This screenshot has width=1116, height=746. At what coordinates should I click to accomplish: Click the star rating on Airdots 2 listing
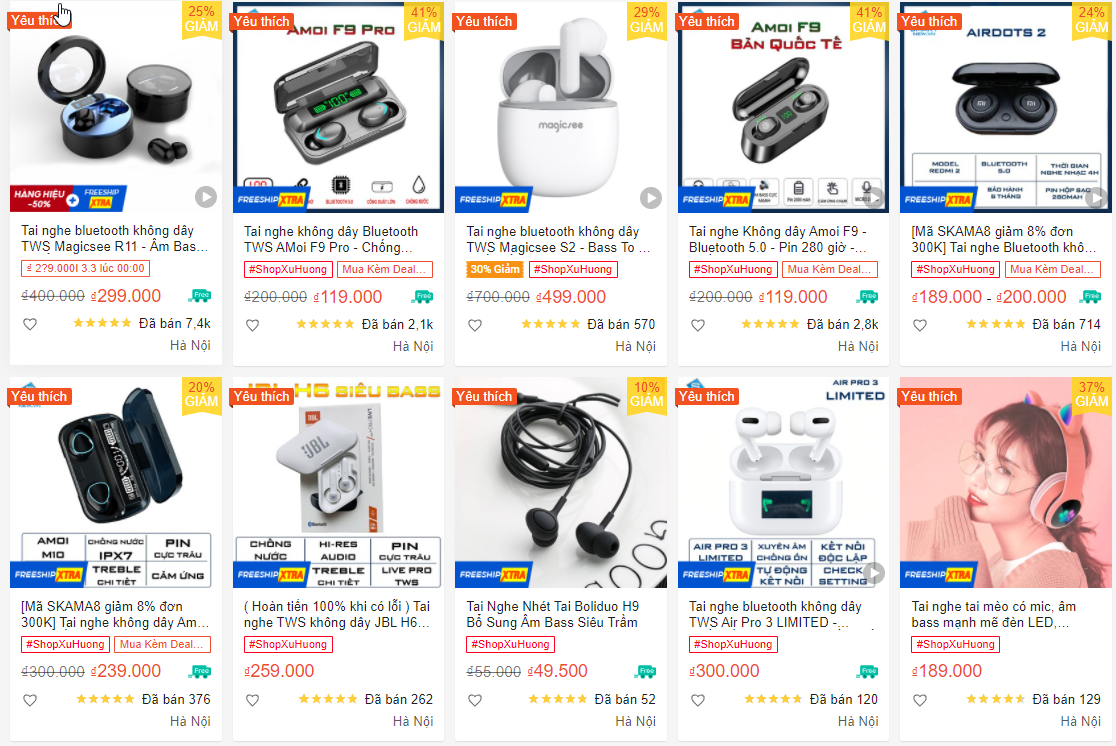click(995, 324)
